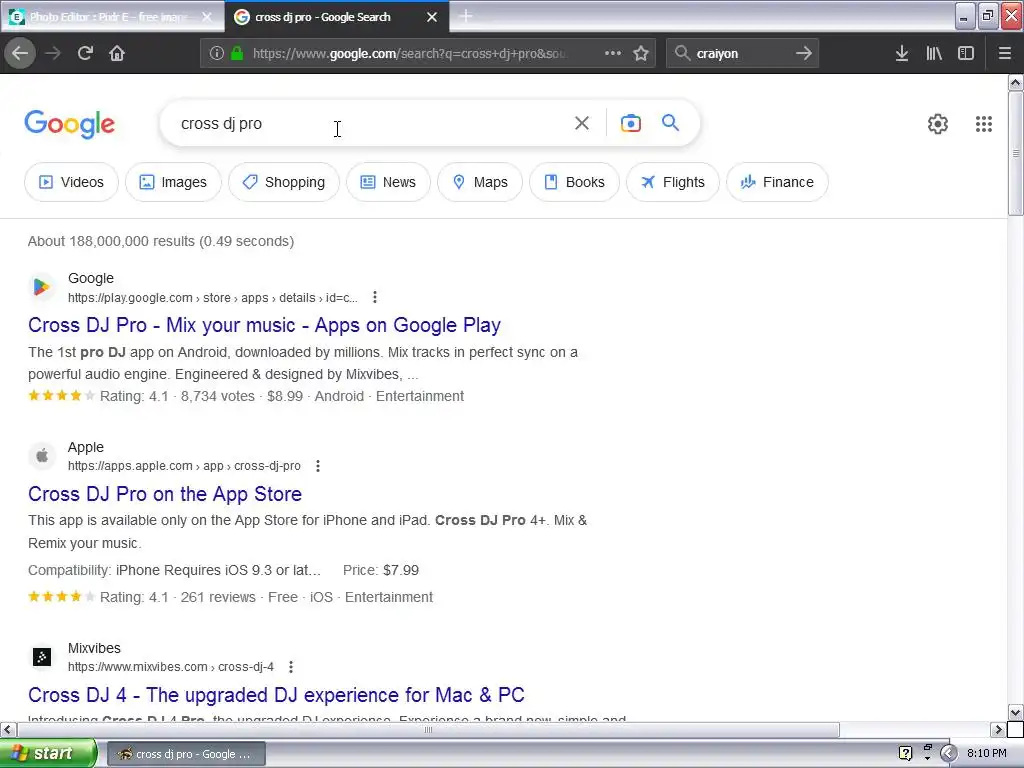Click the horizontal scrollbar thumb

click(428, 729)
